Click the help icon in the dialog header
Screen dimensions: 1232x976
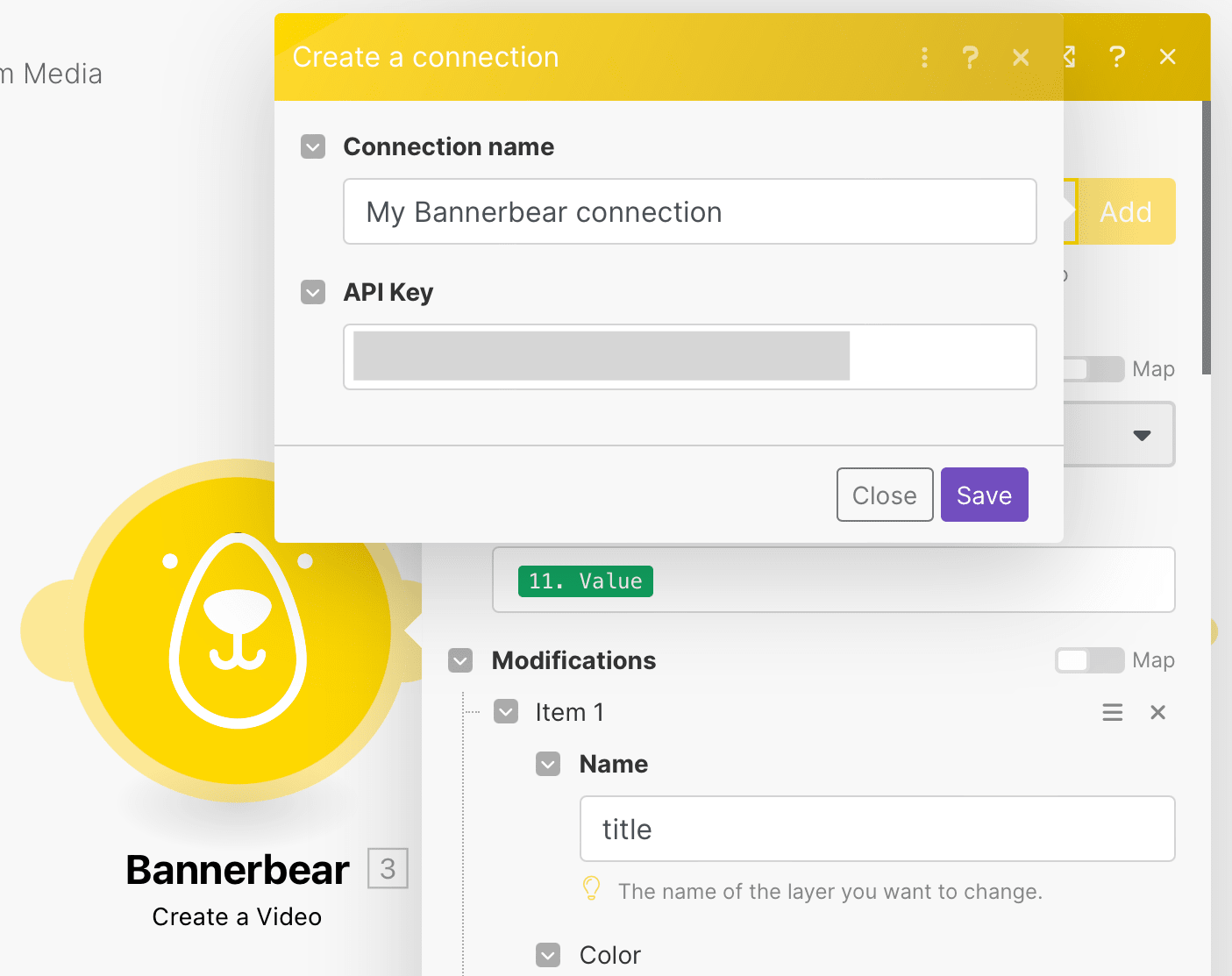click(970, 57)
